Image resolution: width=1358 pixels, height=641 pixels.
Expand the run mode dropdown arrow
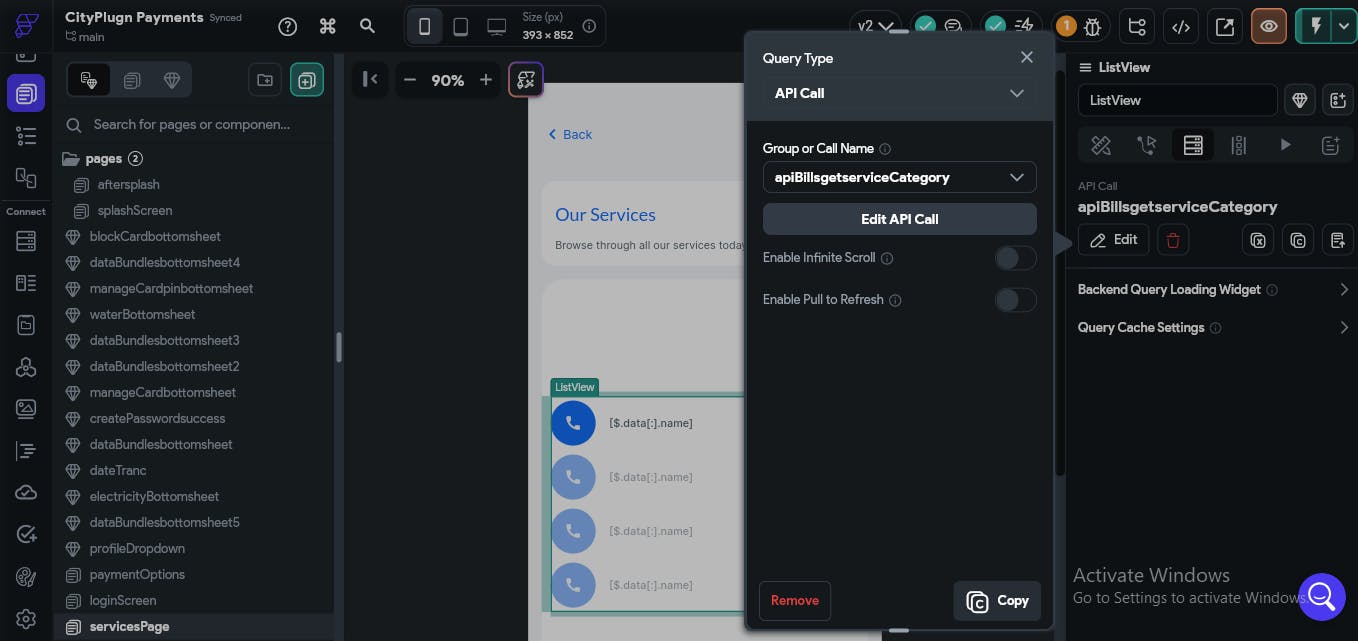click(x=1342, y=27)
